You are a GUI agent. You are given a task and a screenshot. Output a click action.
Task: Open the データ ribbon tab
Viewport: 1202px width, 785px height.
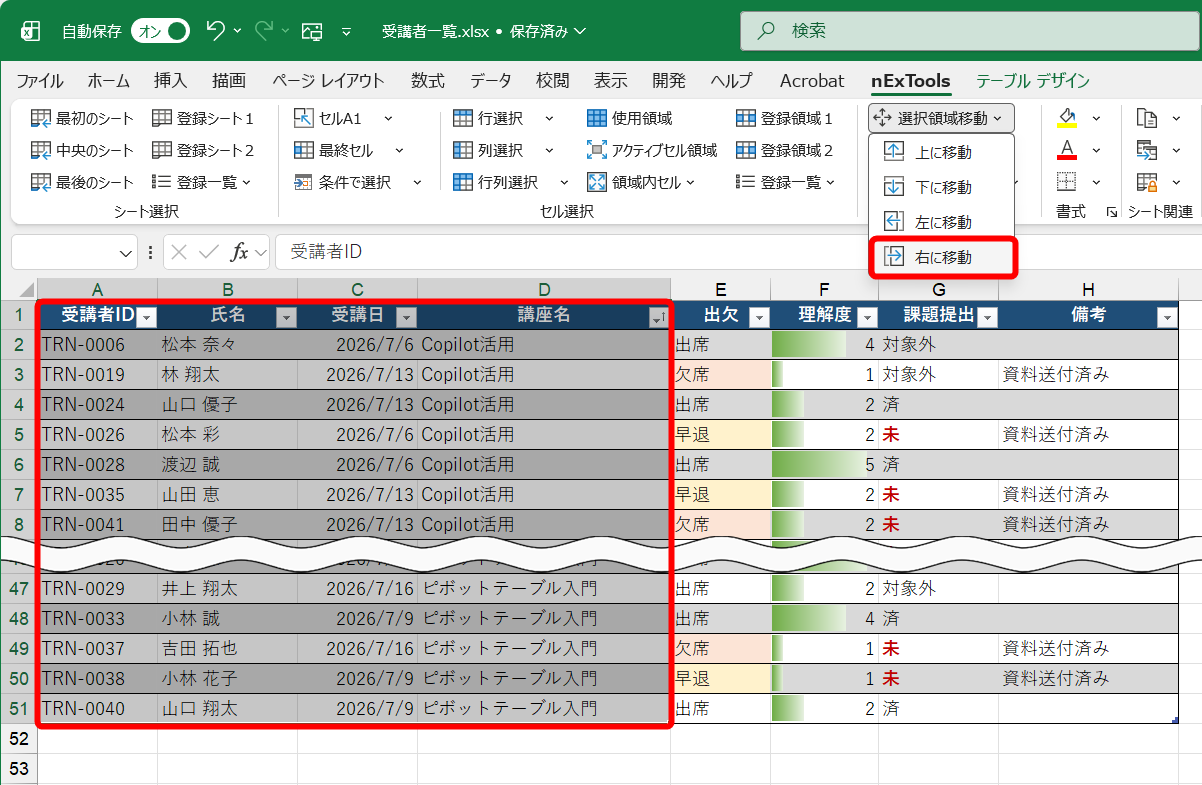490,81
